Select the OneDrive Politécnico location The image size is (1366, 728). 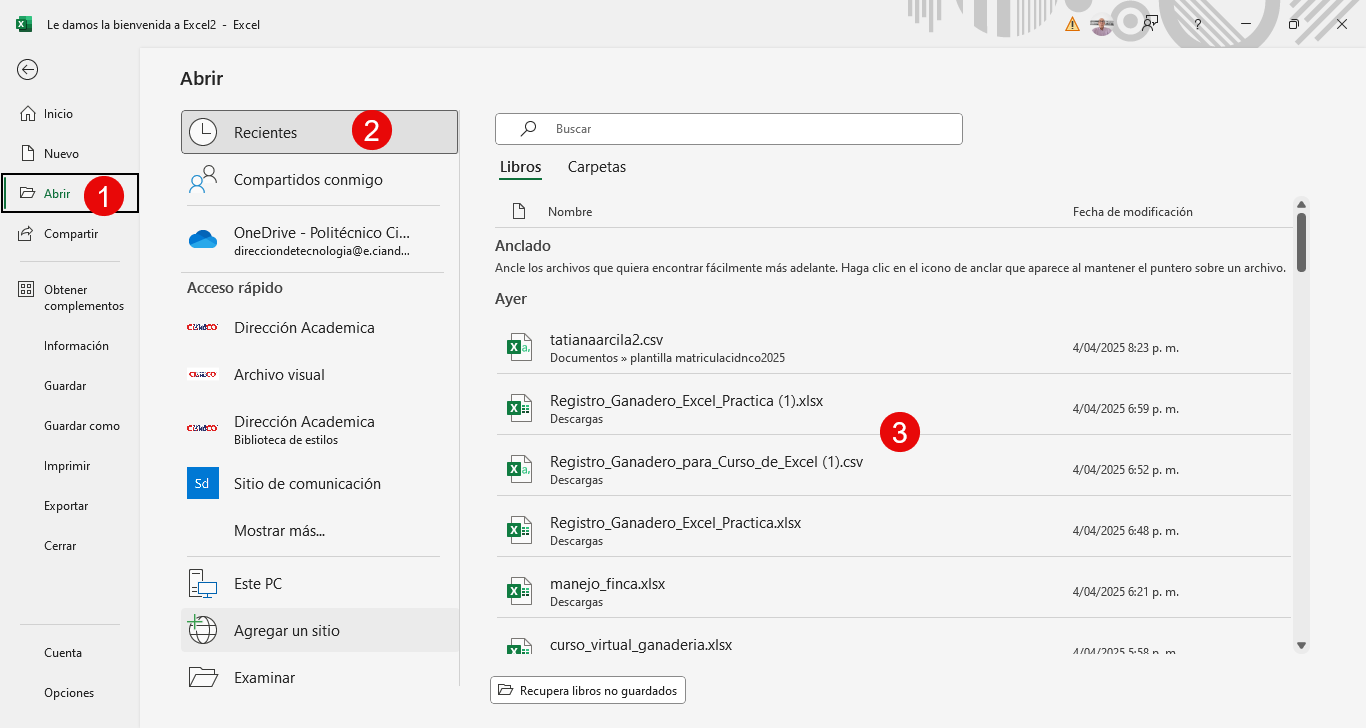coord(319,241)
